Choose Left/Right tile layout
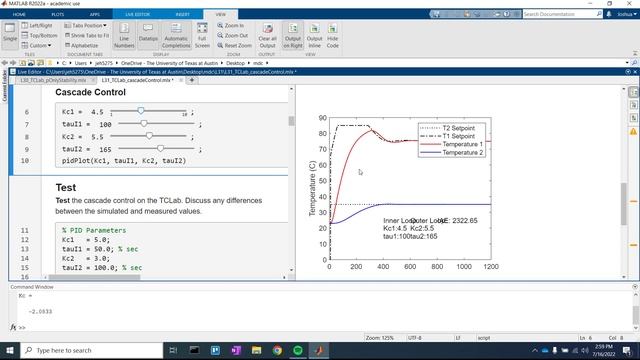The width and height of the screenshot is (640, 360). tap(37, 25)
